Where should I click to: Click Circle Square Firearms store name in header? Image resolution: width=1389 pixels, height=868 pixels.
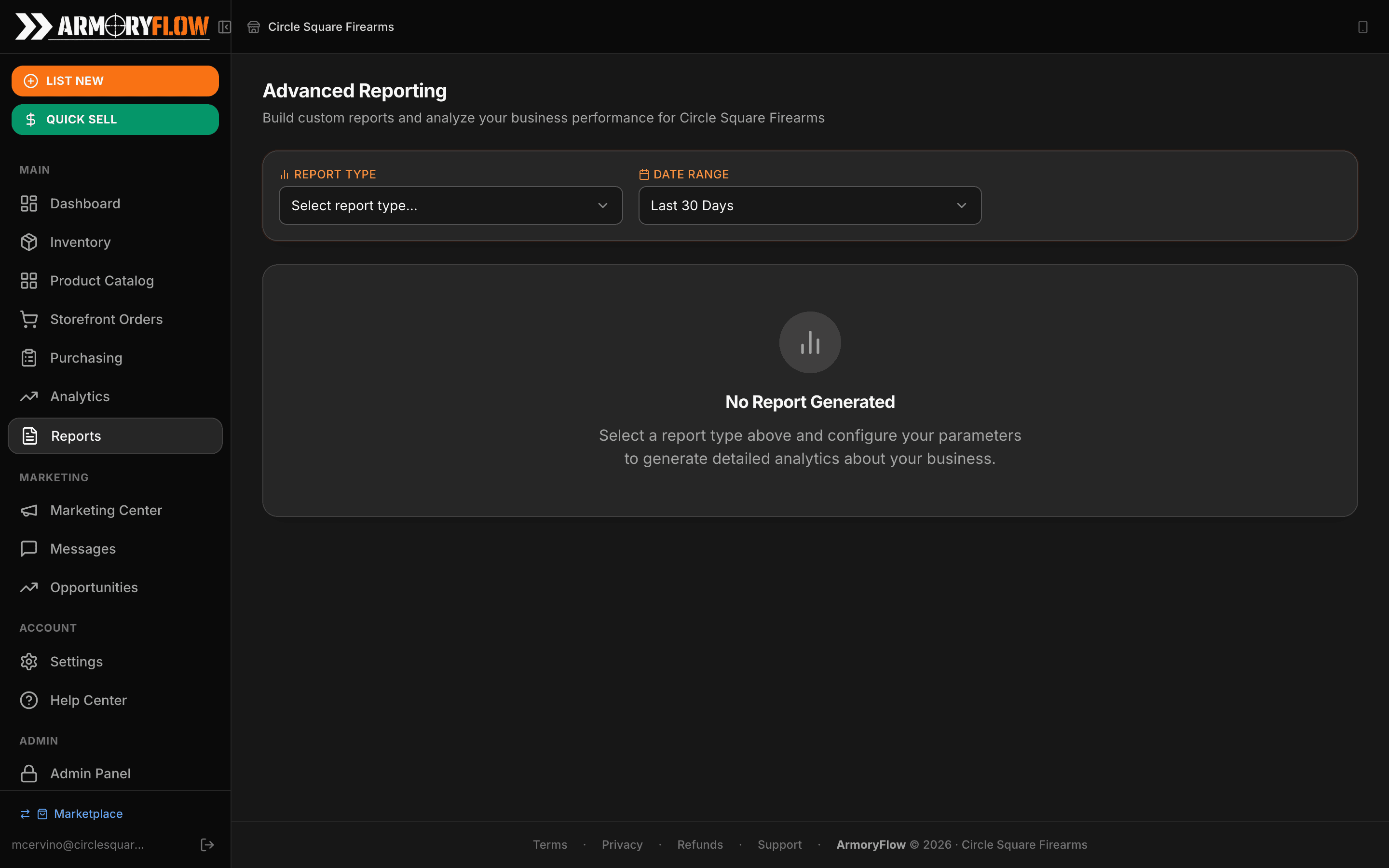(331, 27)
